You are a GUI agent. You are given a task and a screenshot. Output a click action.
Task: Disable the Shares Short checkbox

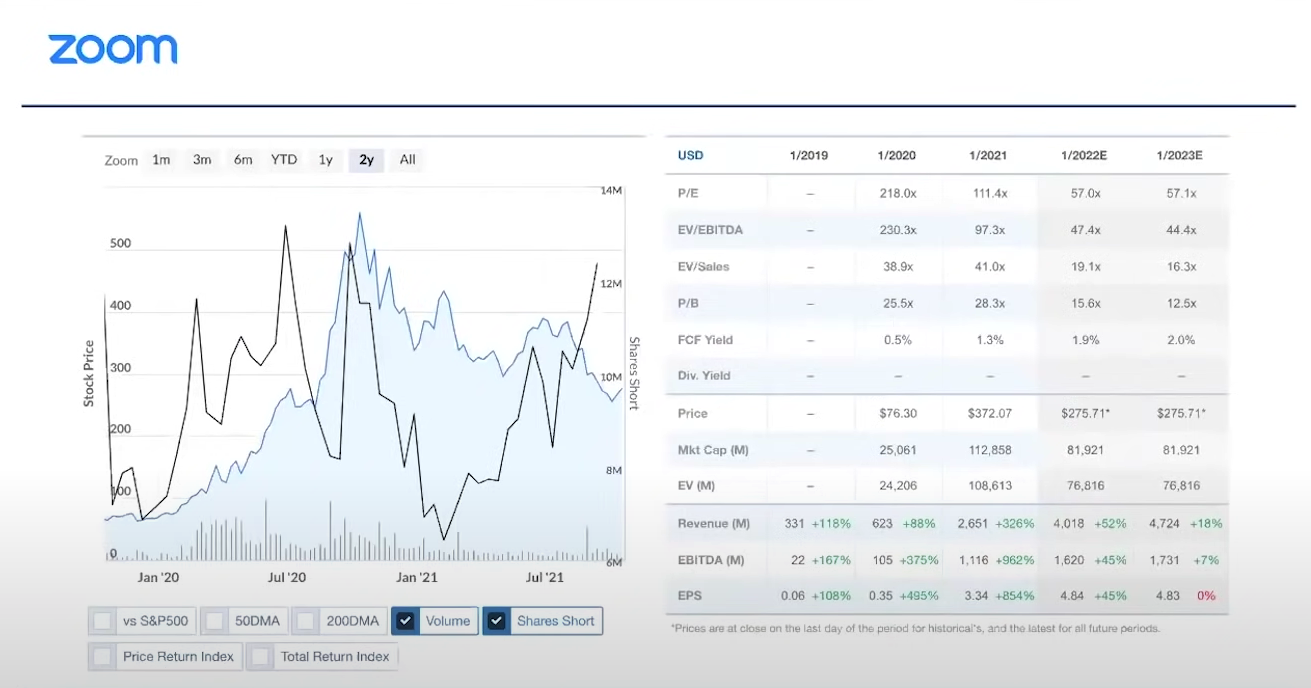[x=496, y=621]
